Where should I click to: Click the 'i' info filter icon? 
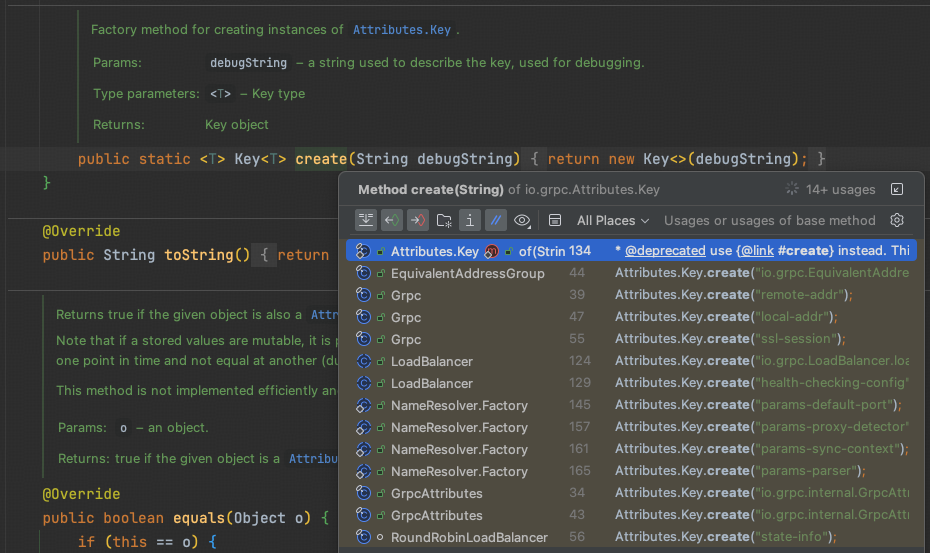click(x=470, y=220)
